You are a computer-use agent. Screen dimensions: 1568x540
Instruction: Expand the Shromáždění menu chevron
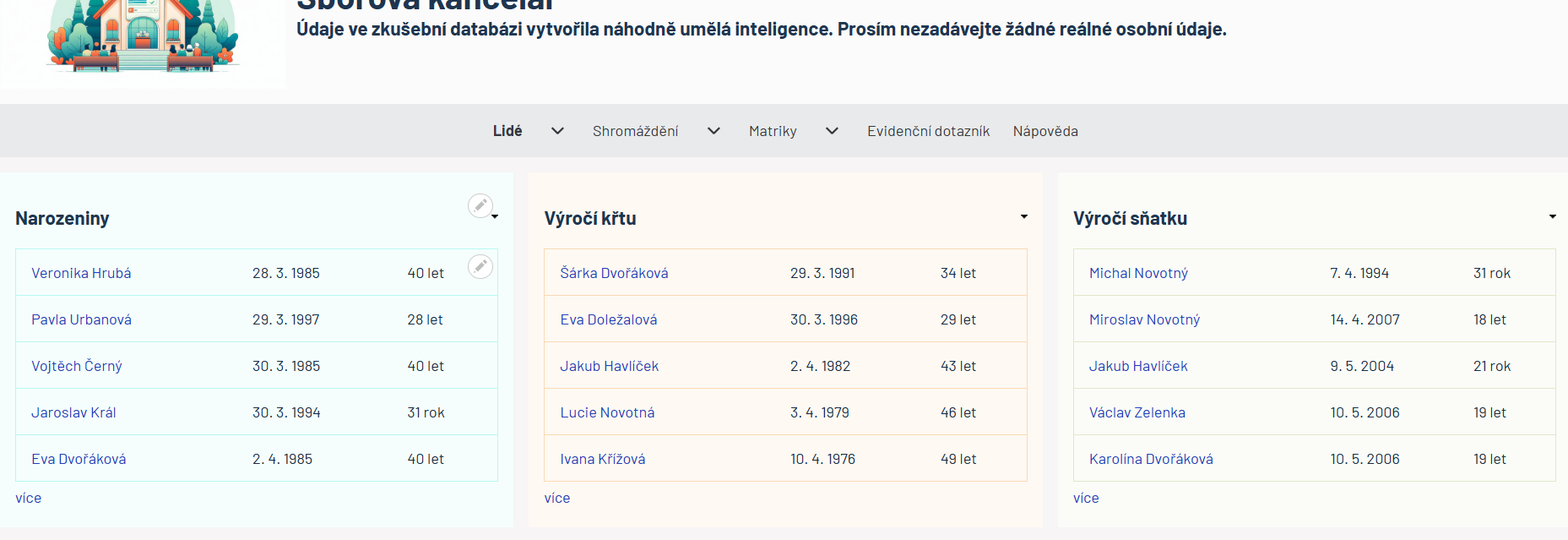pyautogui.click(x=713, y=131)
